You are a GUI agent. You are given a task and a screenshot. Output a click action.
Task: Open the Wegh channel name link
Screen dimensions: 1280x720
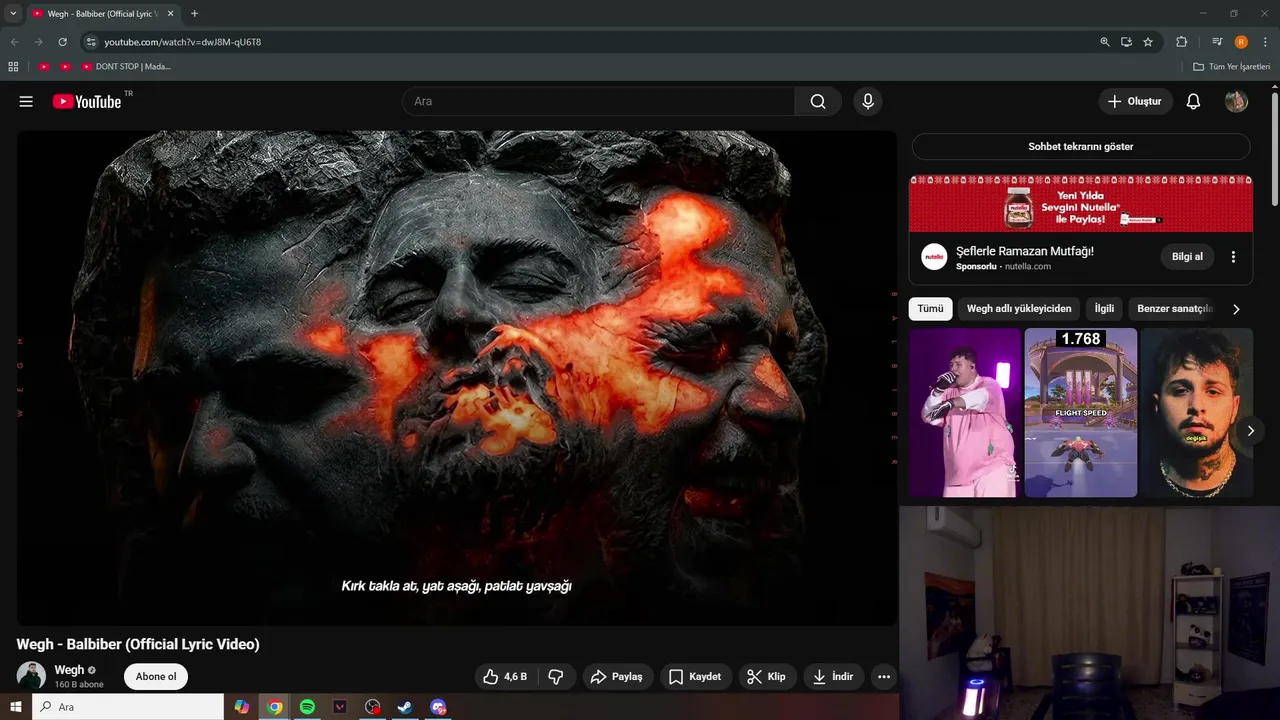tap(69, 670)
